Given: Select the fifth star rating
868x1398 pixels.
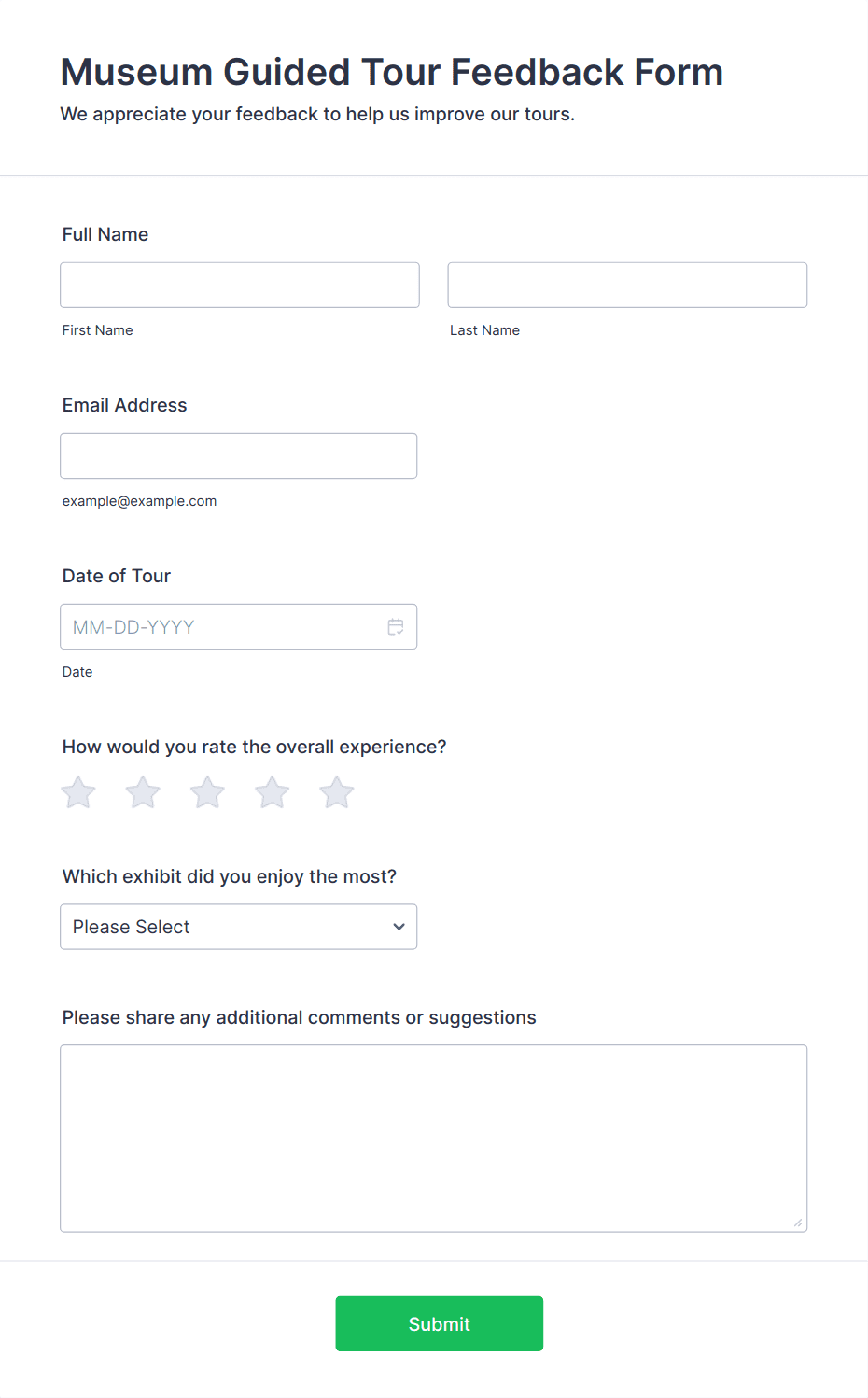Looking at the screenshot, I should click(337, 792).
